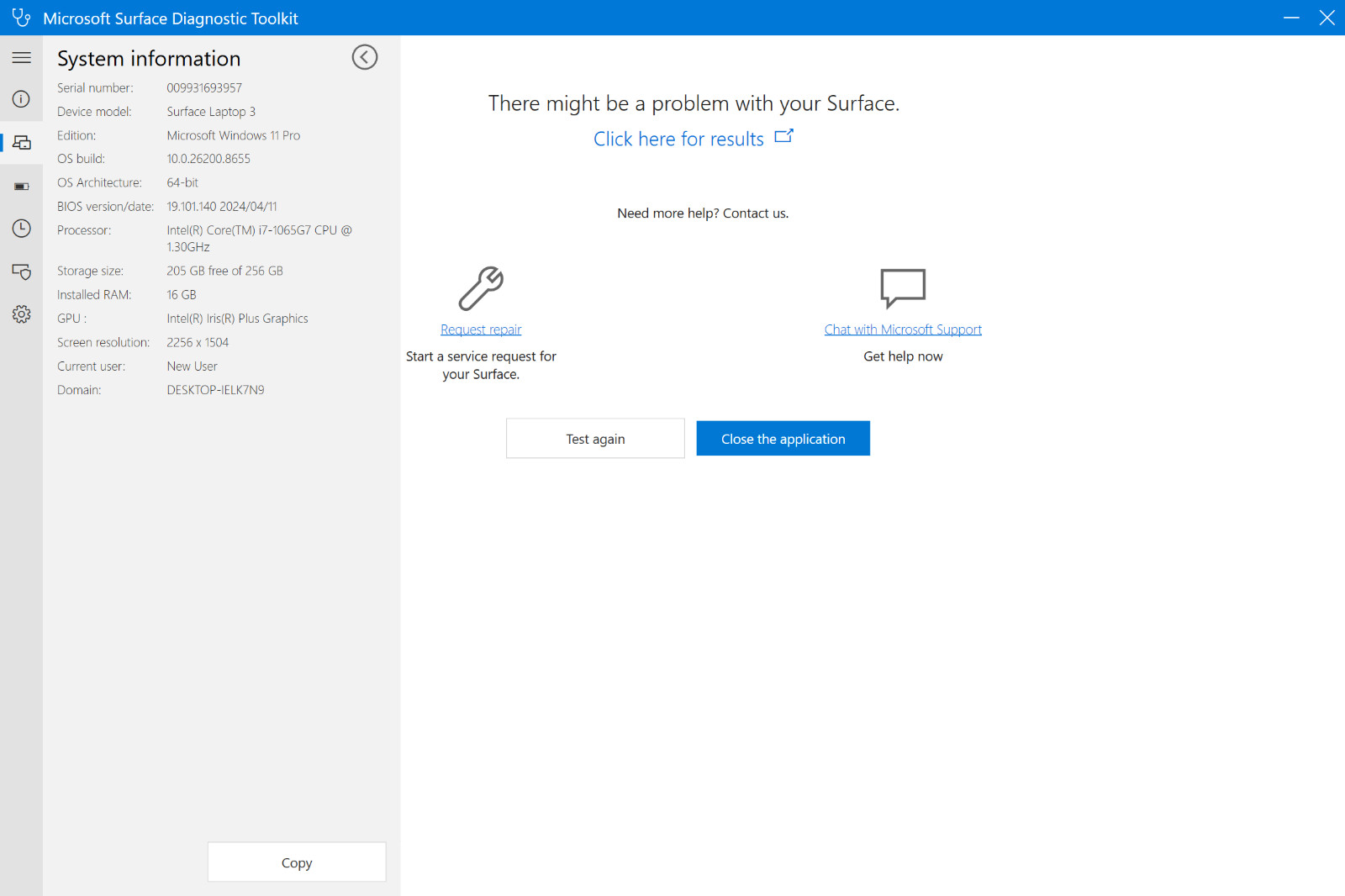Screen dimensions: 1345x896
Task: Copy system information with the Copy button
Action: tap(297, 862)
